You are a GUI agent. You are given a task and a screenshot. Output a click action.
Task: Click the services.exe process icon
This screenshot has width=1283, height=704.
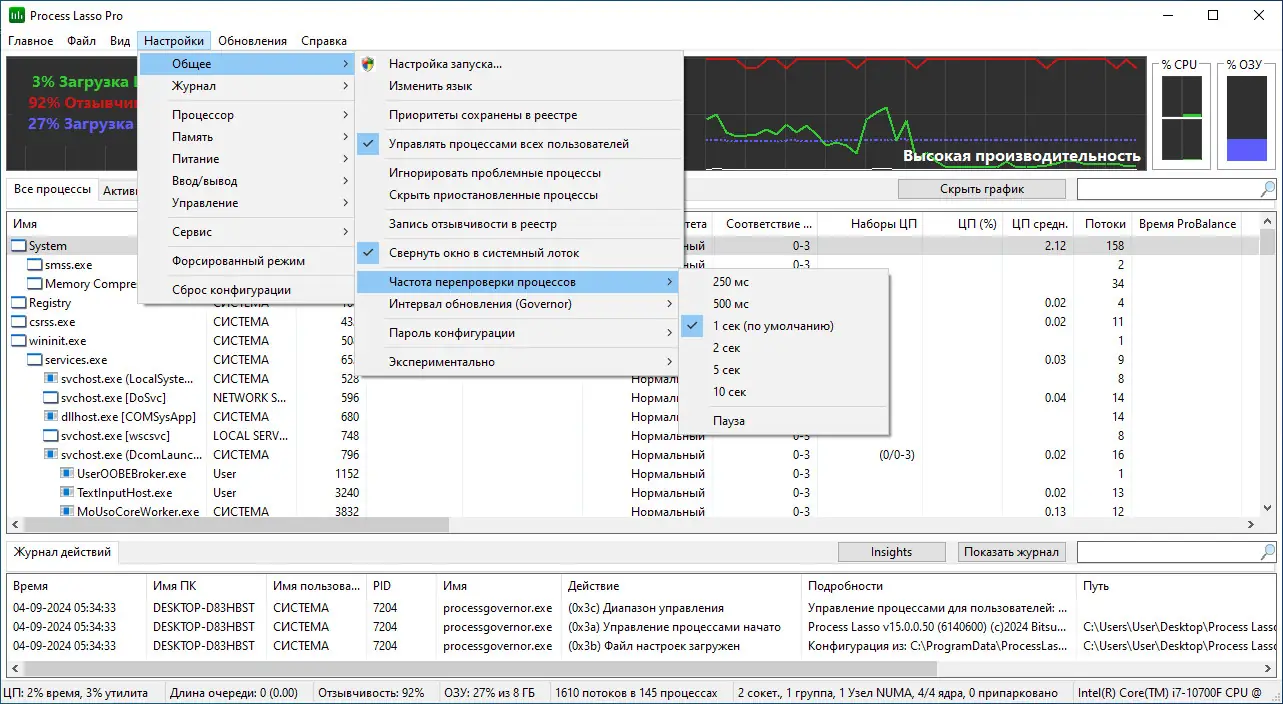click(x=35, y=360)
